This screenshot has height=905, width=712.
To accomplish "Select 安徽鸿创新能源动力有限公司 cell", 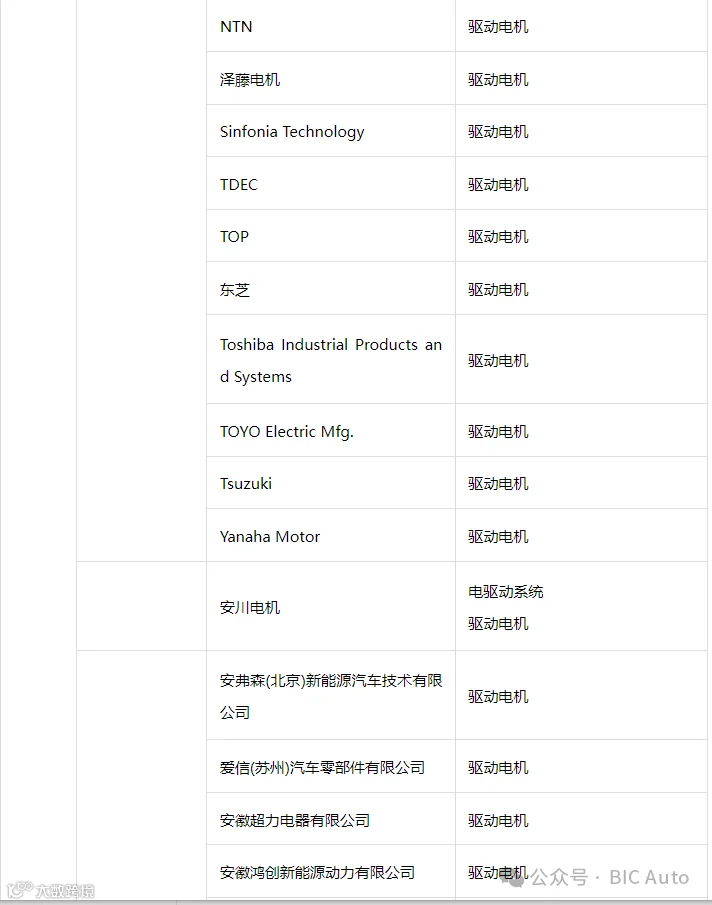I will tap(331, 872).
